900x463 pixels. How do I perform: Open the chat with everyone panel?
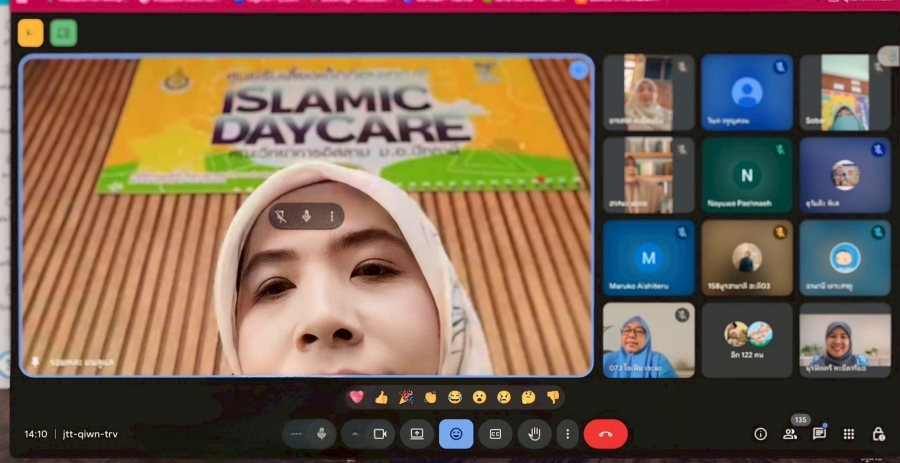click(x=819, y=434)
